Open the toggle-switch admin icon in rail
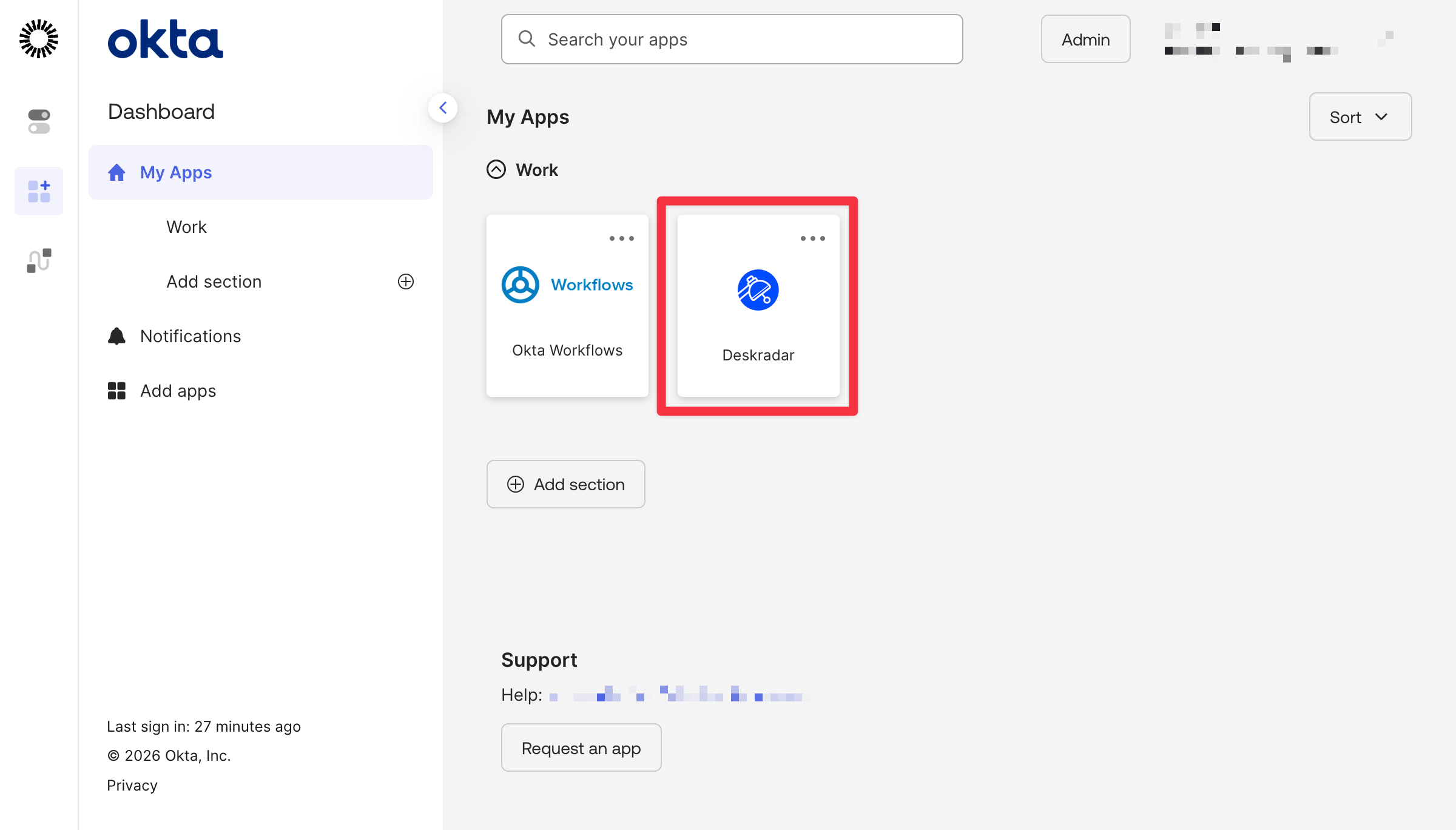Viewport: 1456px width, 830px height. coord(39,121)
